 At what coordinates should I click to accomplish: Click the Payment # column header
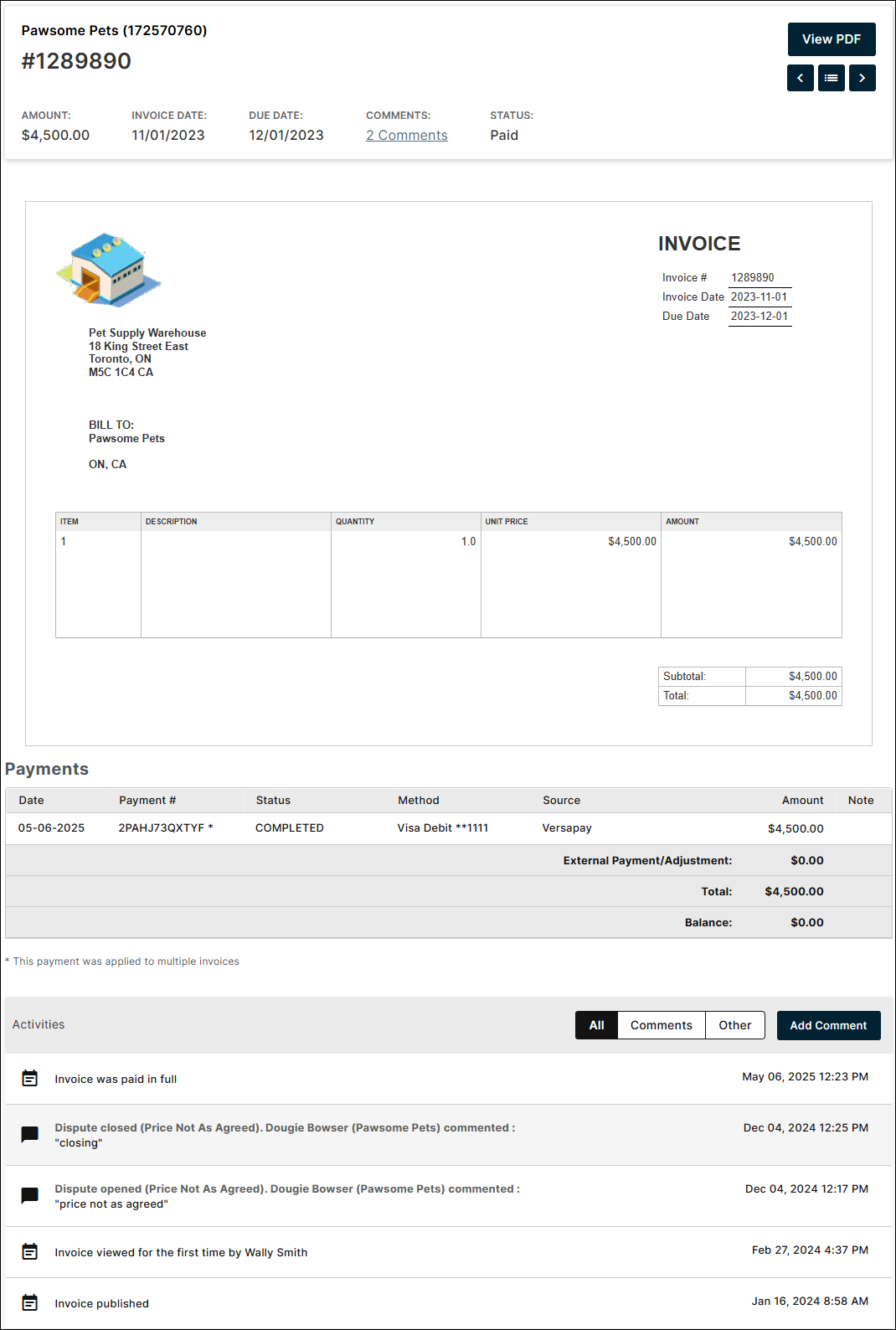pos(147,800)
